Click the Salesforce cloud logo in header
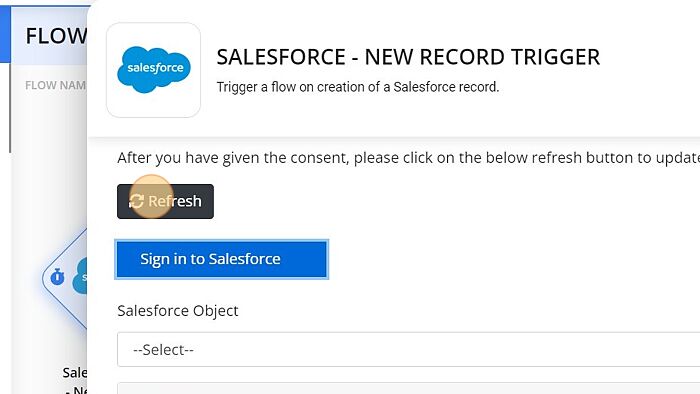Viewport: 700px width, 394px height. tap(154, 70)
